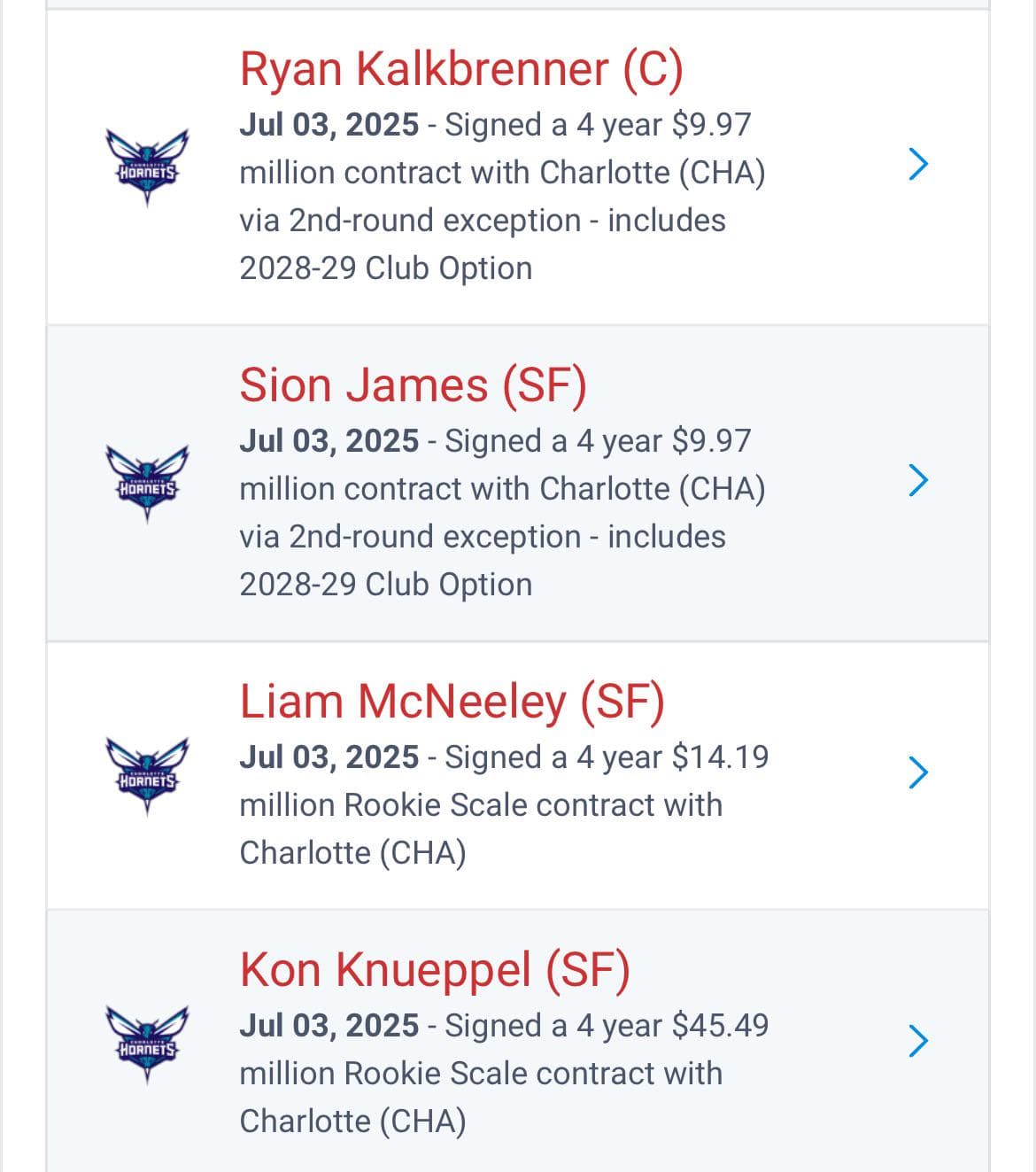Viewport: 1036px width, 1172px height.
Task: Open Kon Knueppel (SF) player link
Action: tap(435, 970)
